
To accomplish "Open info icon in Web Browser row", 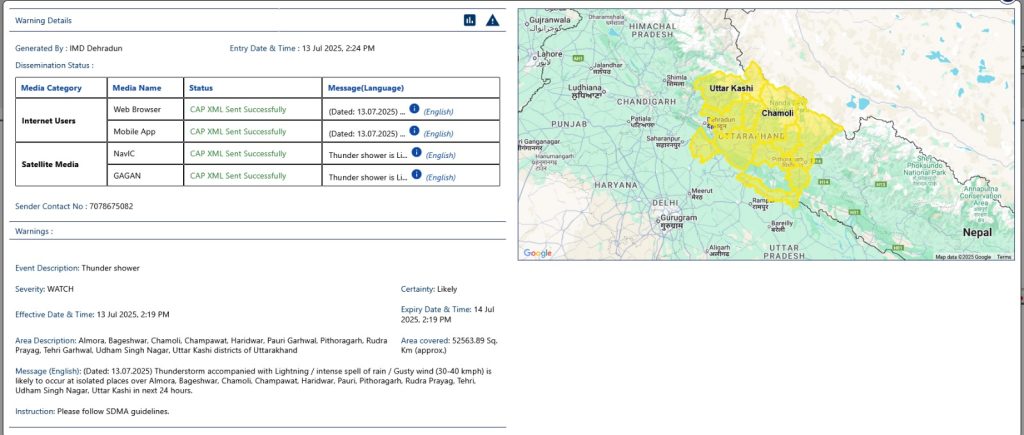I will pyautogui.click(x=414, y=108).
